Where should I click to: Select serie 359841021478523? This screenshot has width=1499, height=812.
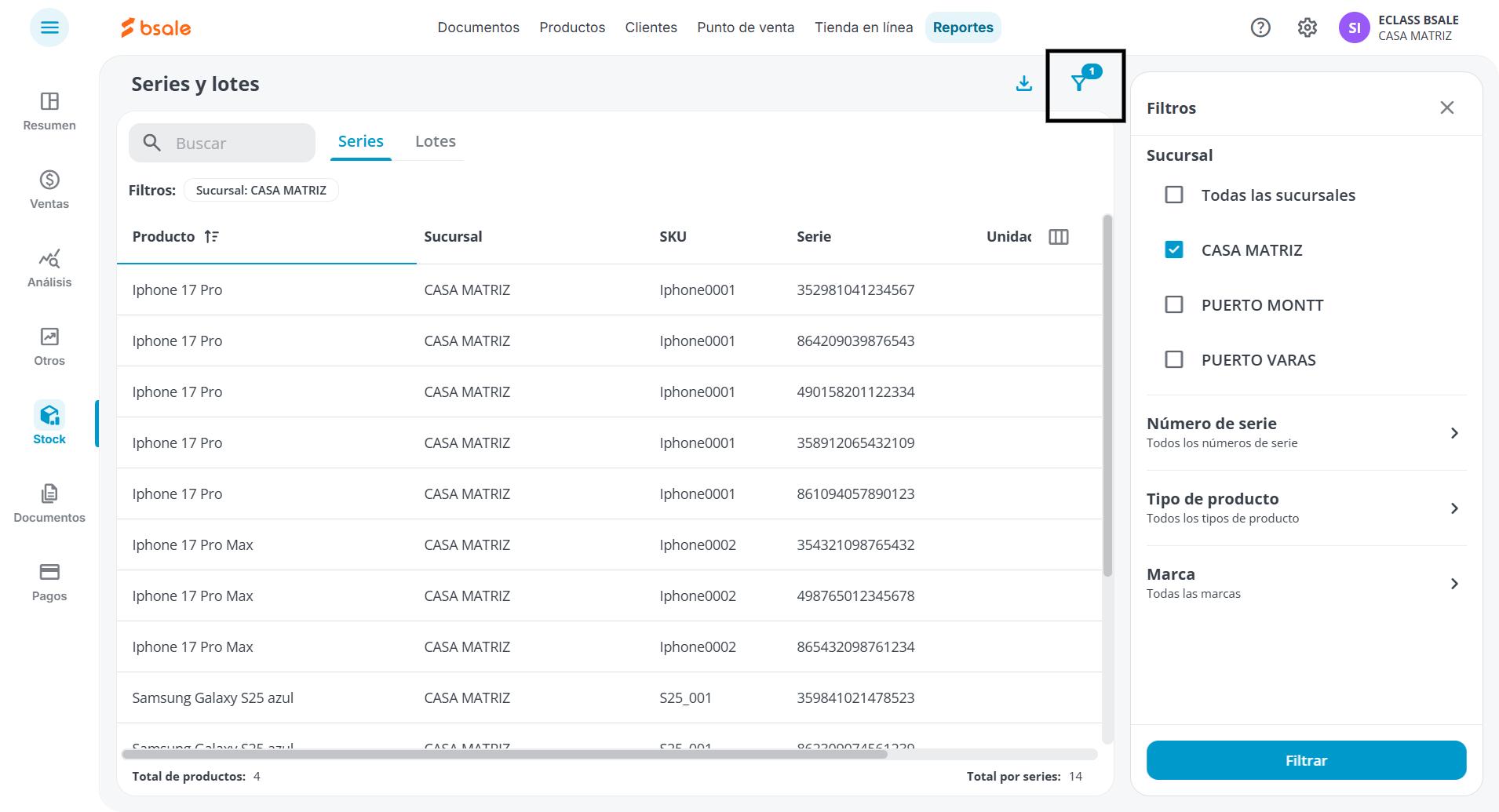click(855, 697)
